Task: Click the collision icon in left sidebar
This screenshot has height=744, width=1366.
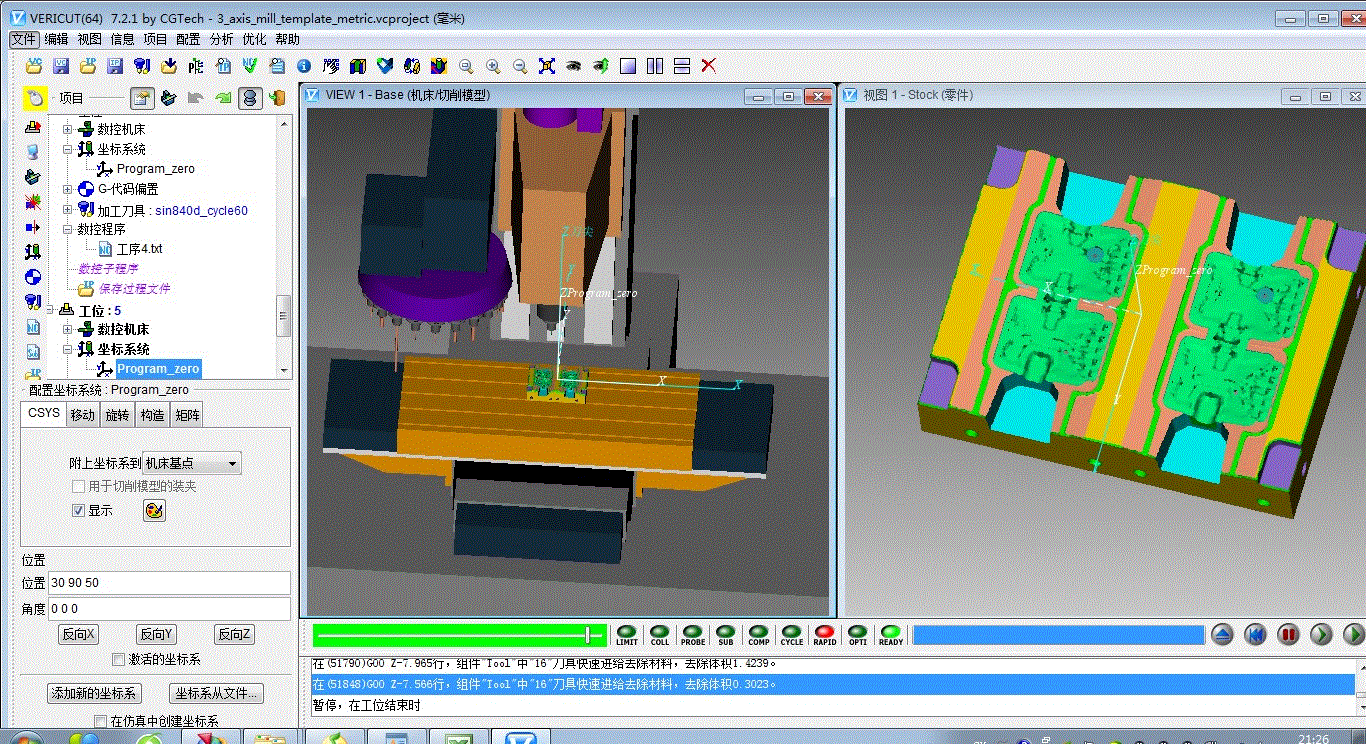Action: point(33,201)
